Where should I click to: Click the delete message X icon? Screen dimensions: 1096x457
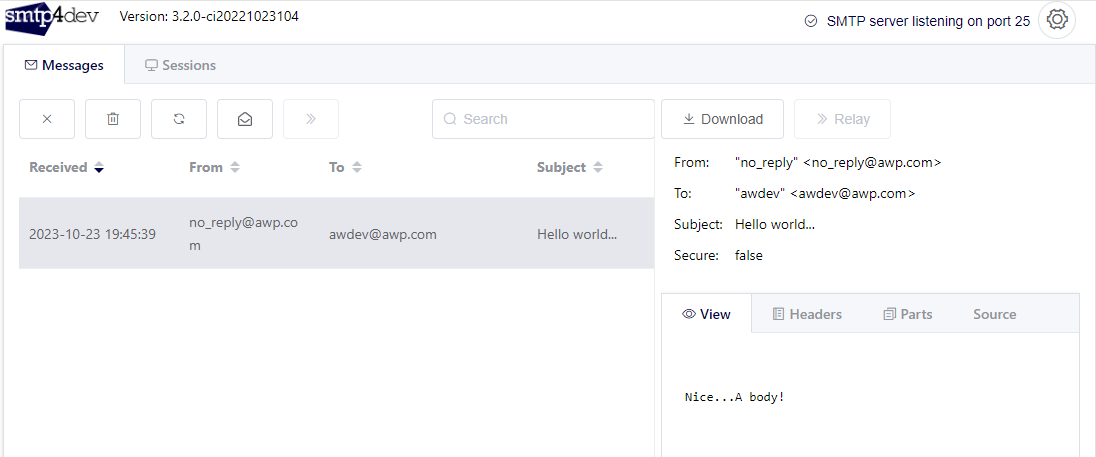[47, 119]
